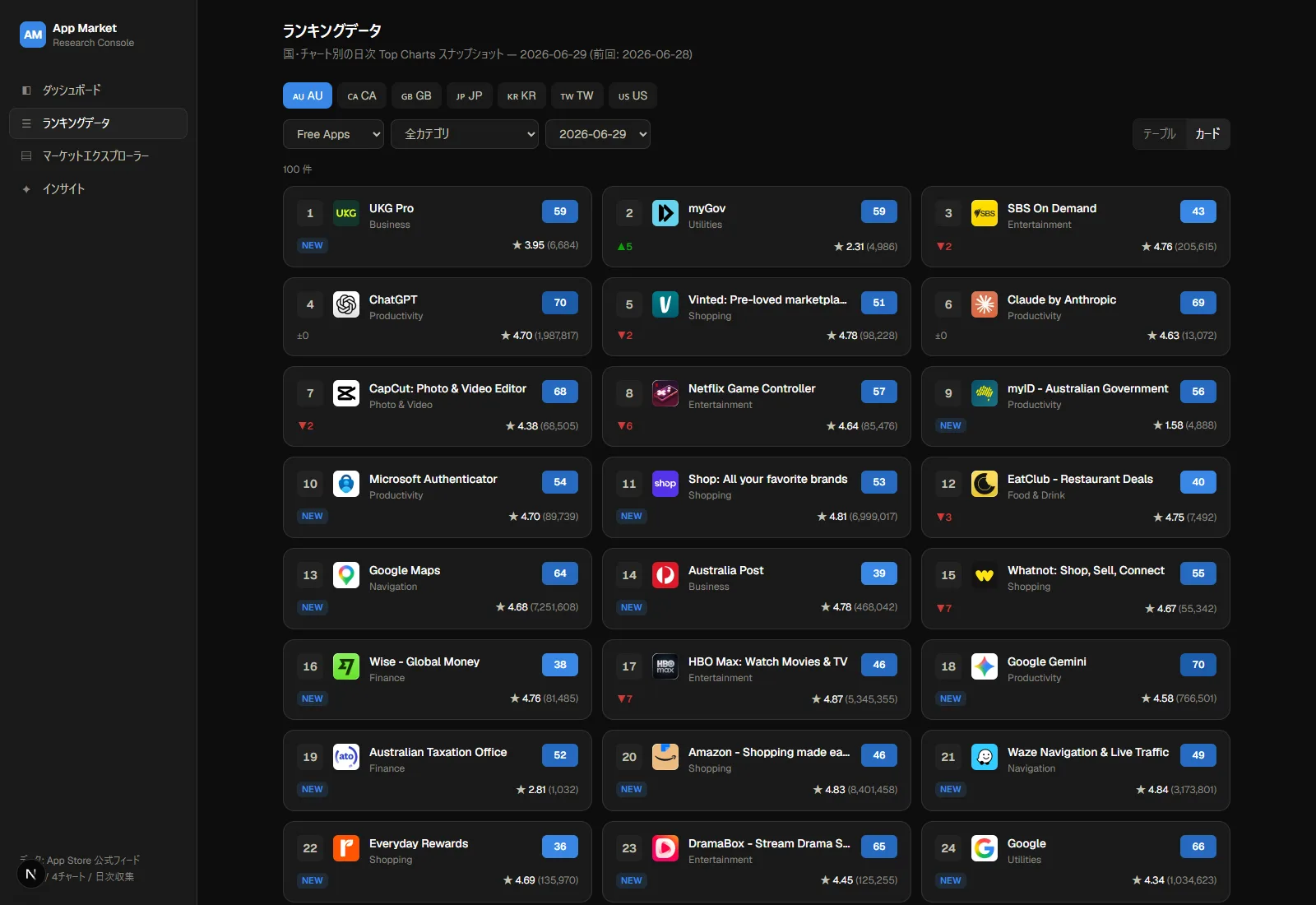Click score badge 70 on ChatGPT card
Screen dimensions: 1316x905
coord(560,303)
